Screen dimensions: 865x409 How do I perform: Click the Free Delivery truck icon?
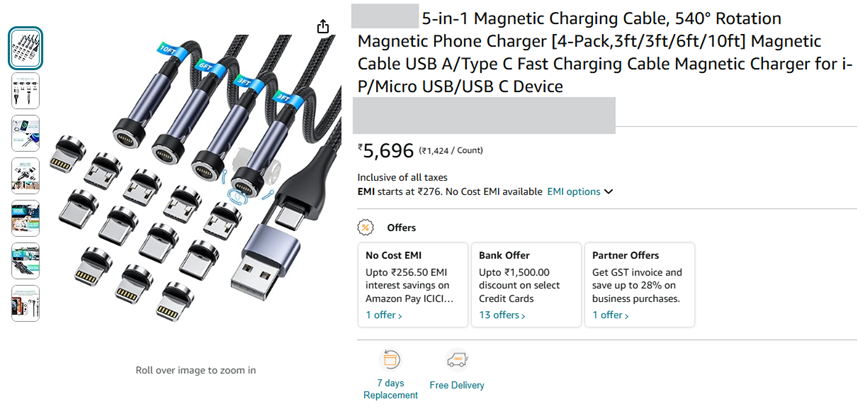click(457, 360)
